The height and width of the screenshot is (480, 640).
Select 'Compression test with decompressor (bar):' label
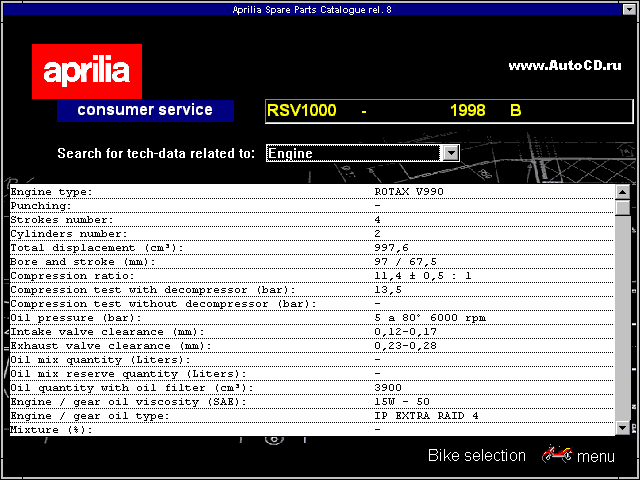coord(153,290)
